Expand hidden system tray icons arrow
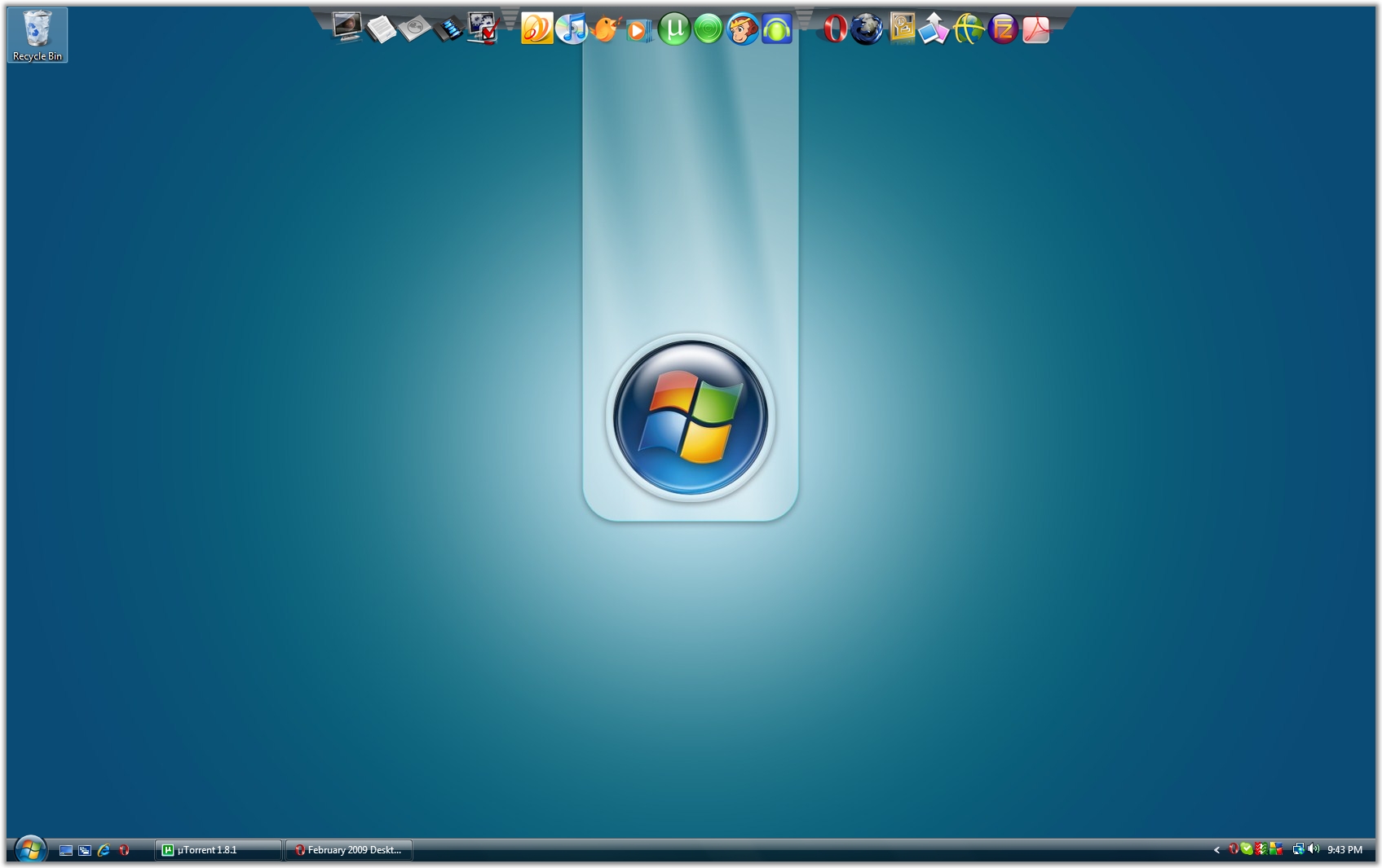The height and width of the screenshot is (868, 1382). (1216, 850)
